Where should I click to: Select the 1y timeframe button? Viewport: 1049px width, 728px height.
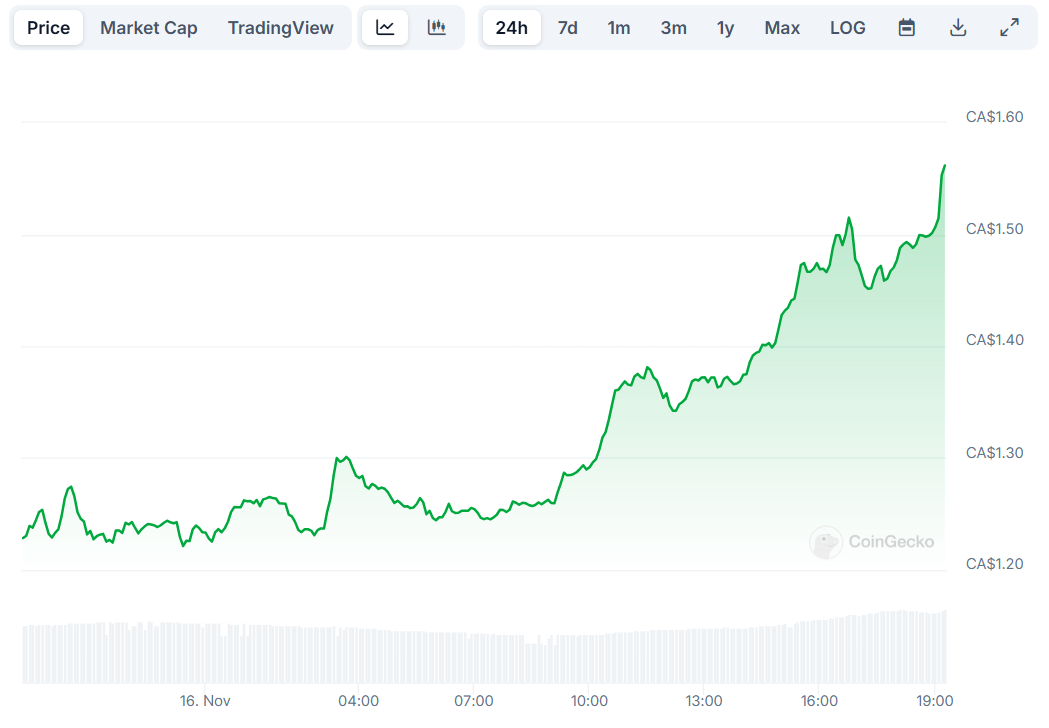click(x=725, y=28)
